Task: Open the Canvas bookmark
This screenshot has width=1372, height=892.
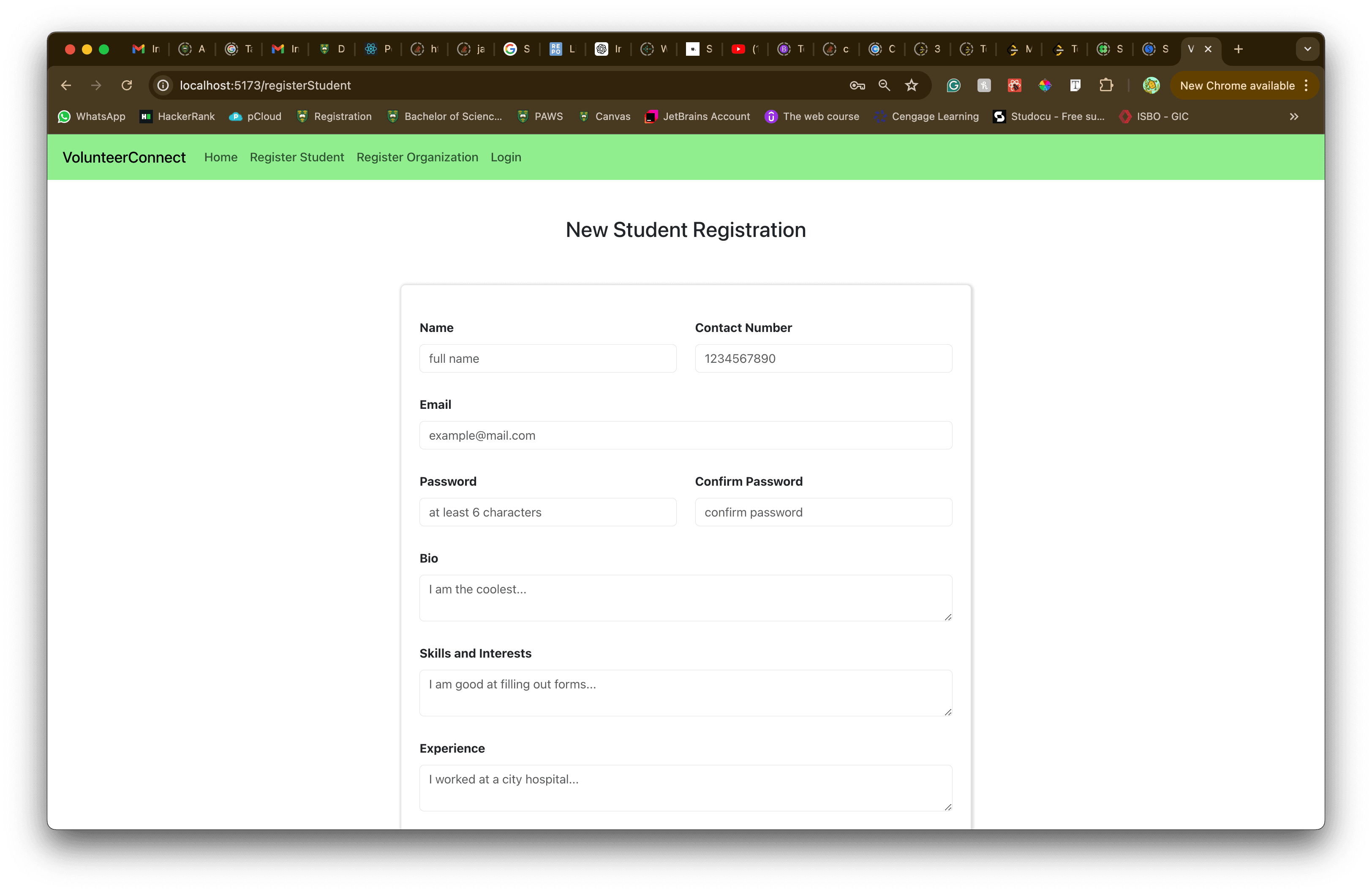Action: click(x=605, y=117)
